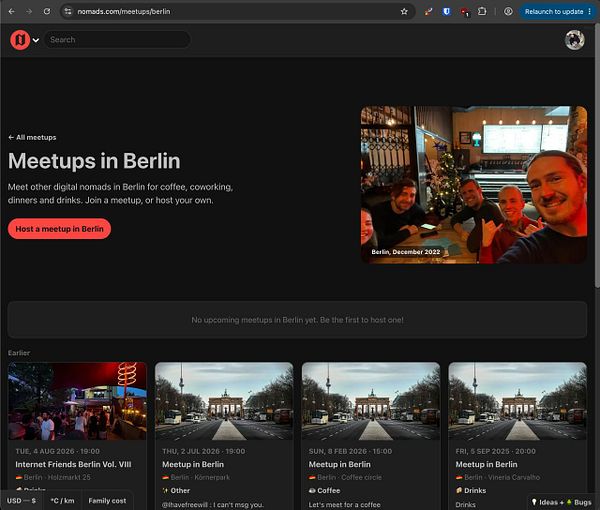Open the Bitwarden shield extension icon

tap(446, 11)
